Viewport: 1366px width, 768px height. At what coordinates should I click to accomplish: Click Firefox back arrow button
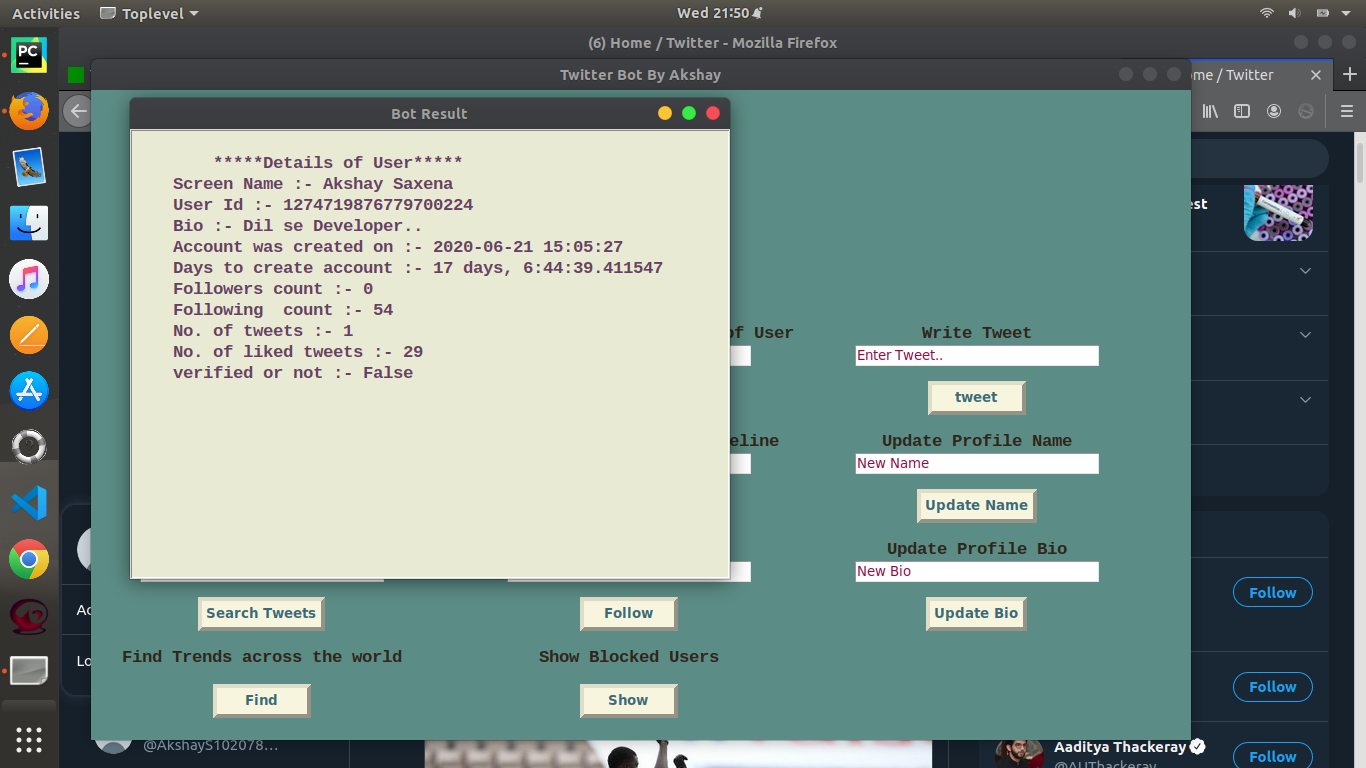pyautogui.click(x=77, y=111)
